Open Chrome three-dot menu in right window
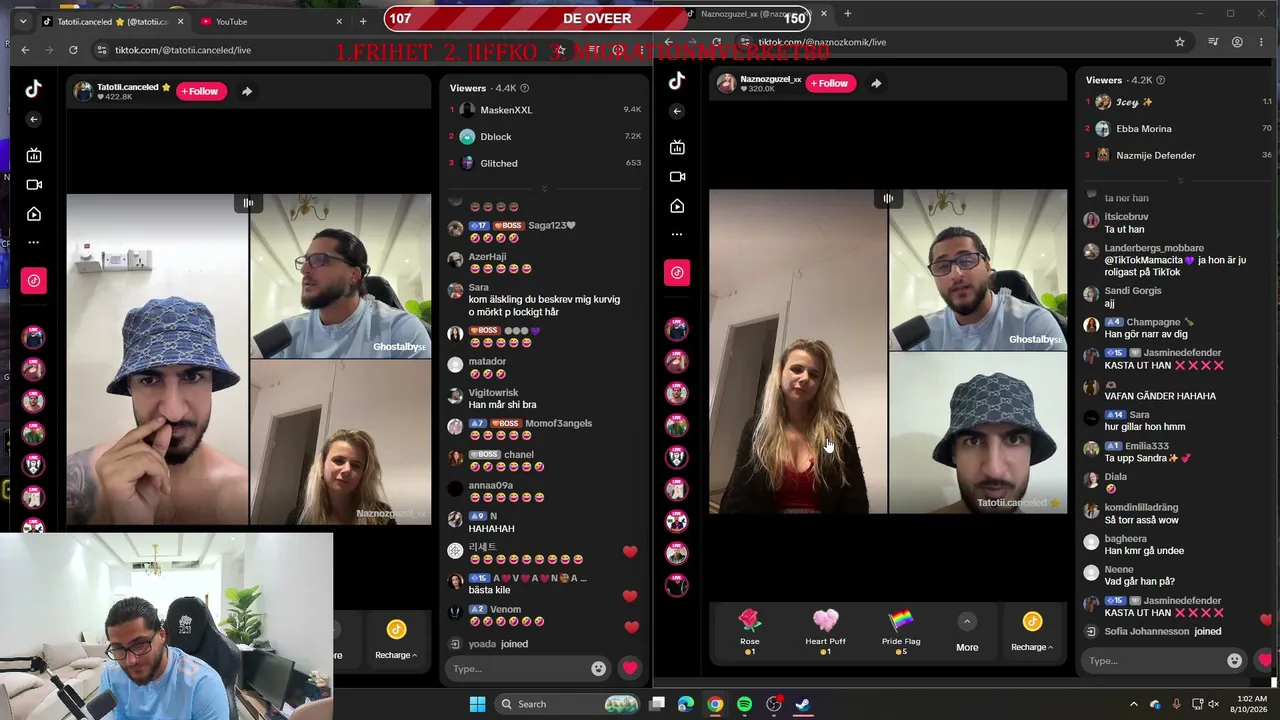Screen dimensions: 1280x720 [1262, 42]
